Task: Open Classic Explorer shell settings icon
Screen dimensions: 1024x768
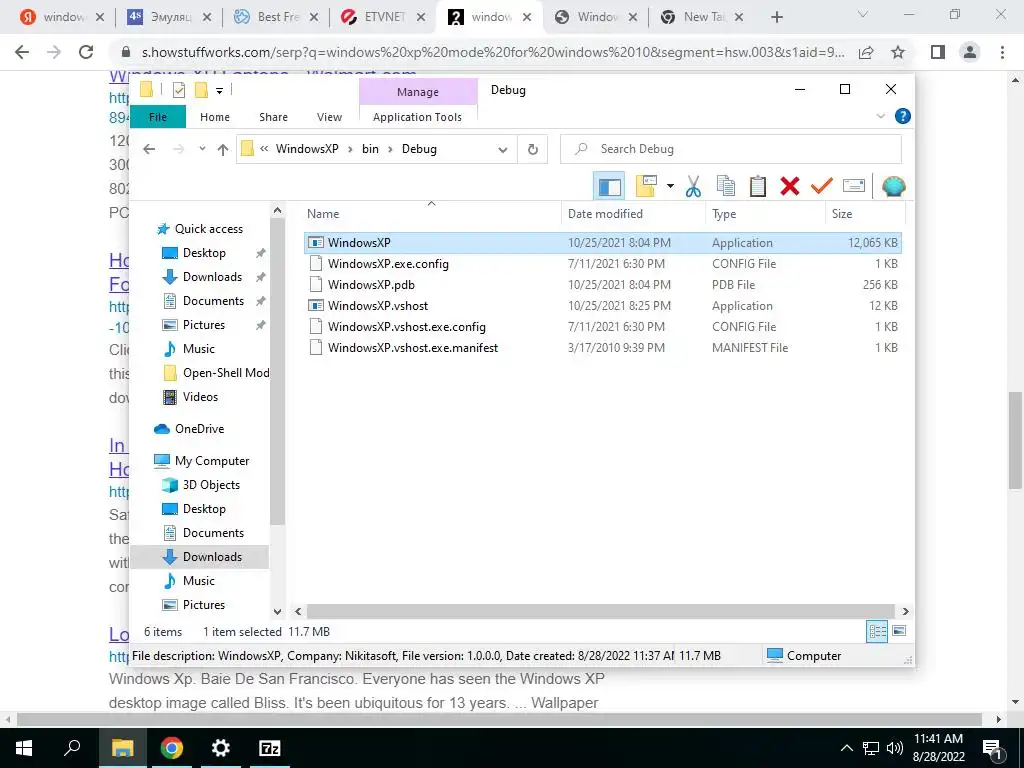Action: pos(893,186)
